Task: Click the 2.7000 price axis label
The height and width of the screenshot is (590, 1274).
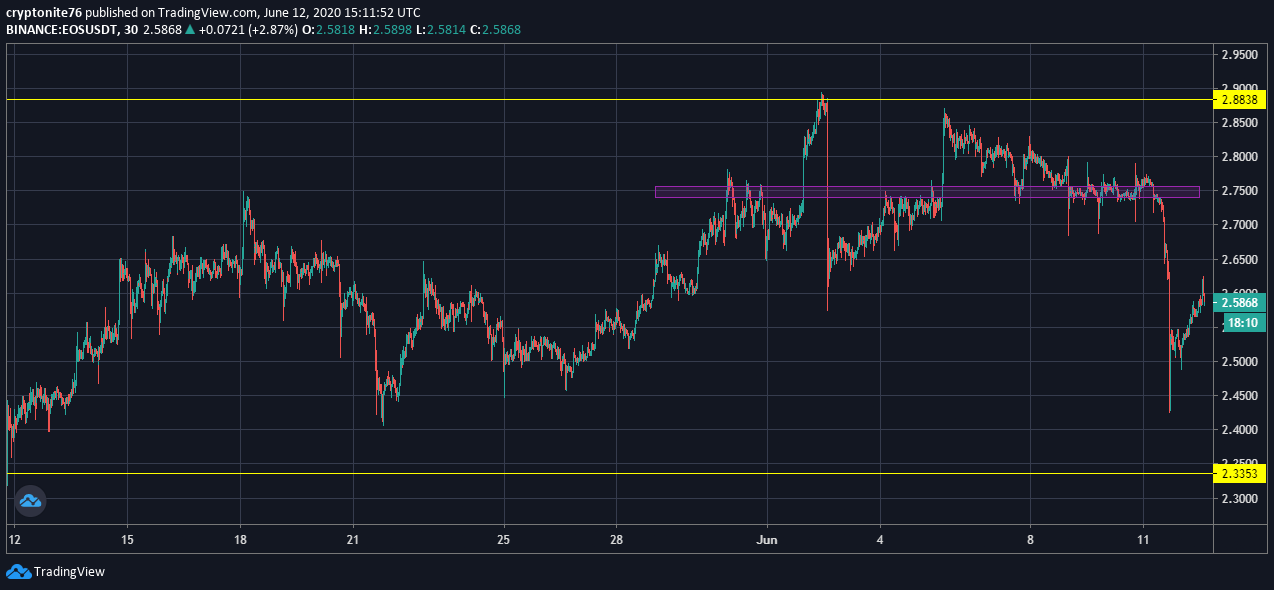Action: point(1239,225)
